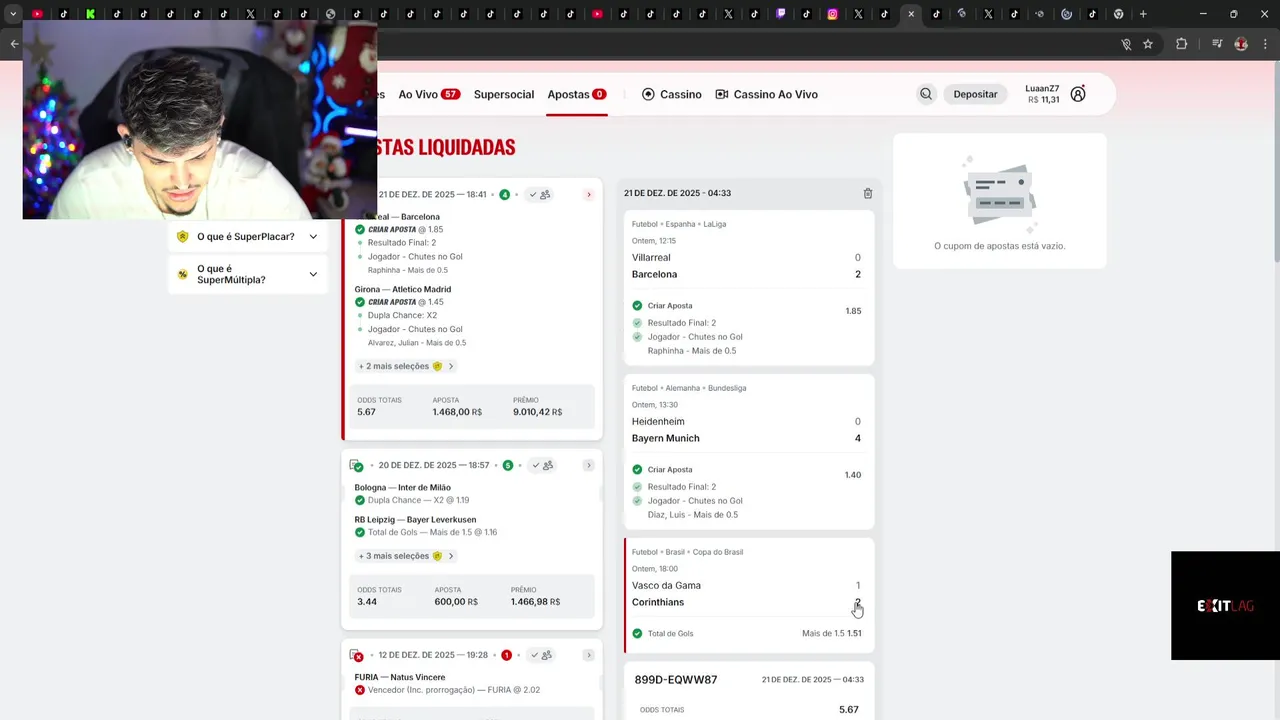Click 'Diaz, Luis - Mais de 0.5' selection
The height and width of the screenshot is (720, 1280).
point(693,515)
